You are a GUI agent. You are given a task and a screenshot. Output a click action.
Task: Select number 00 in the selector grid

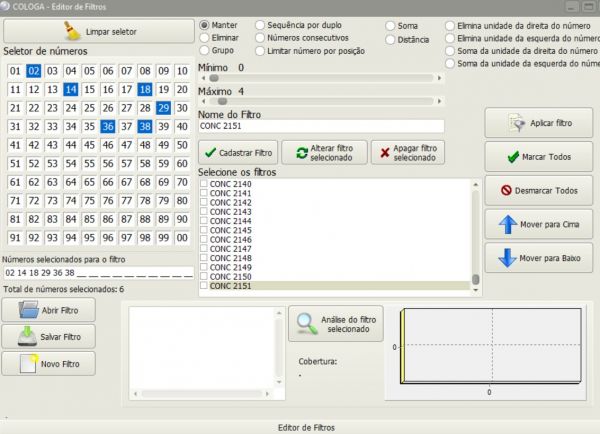click(x=182, y=238)
